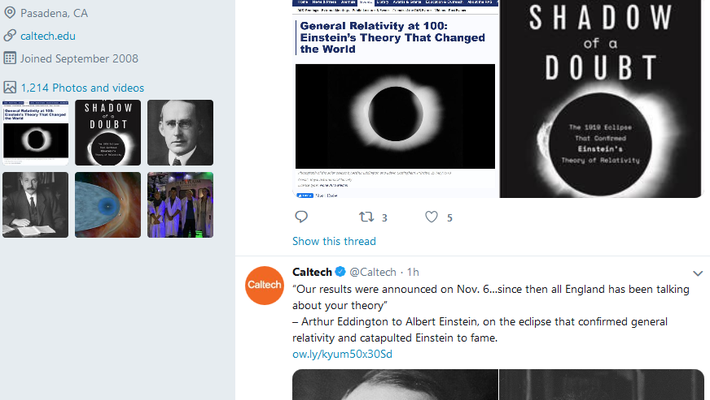Open the magnetosphere illustration thumbnail
This screenshot has width=710, height=400.
click(108, 204)
